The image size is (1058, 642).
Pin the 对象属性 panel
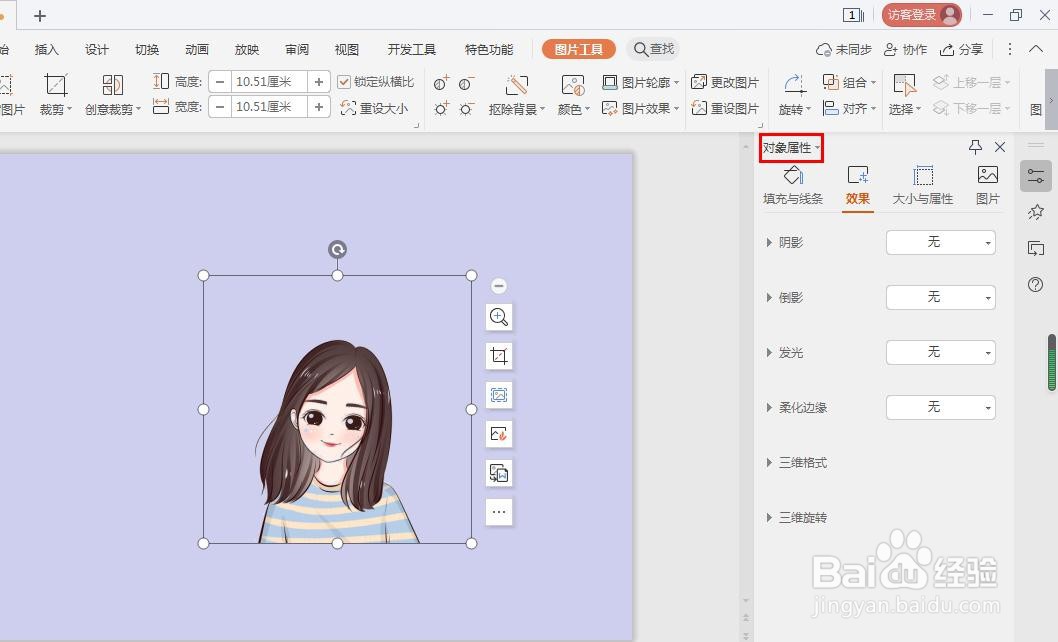[975, 146]
